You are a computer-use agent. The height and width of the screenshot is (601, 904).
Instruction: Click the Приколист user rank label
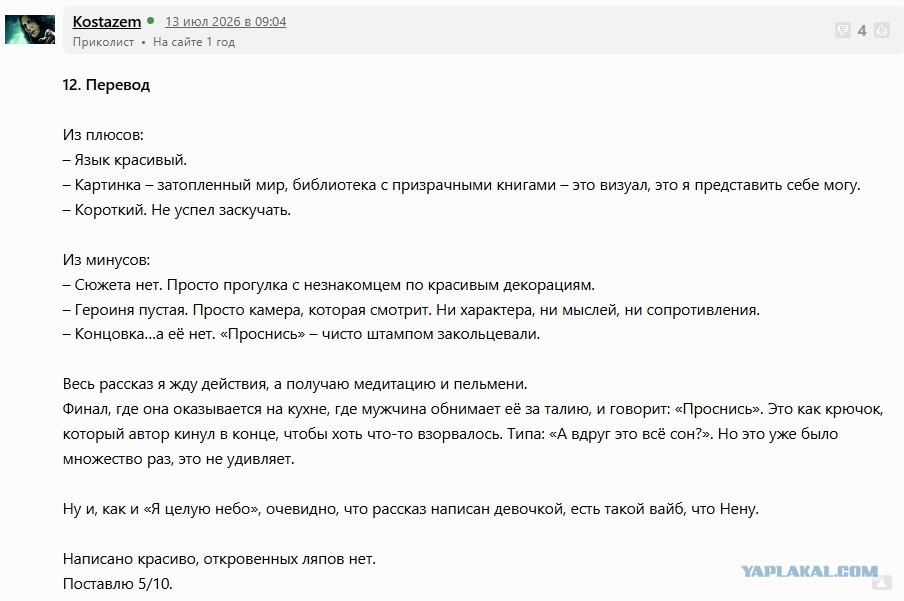(103, 42)
